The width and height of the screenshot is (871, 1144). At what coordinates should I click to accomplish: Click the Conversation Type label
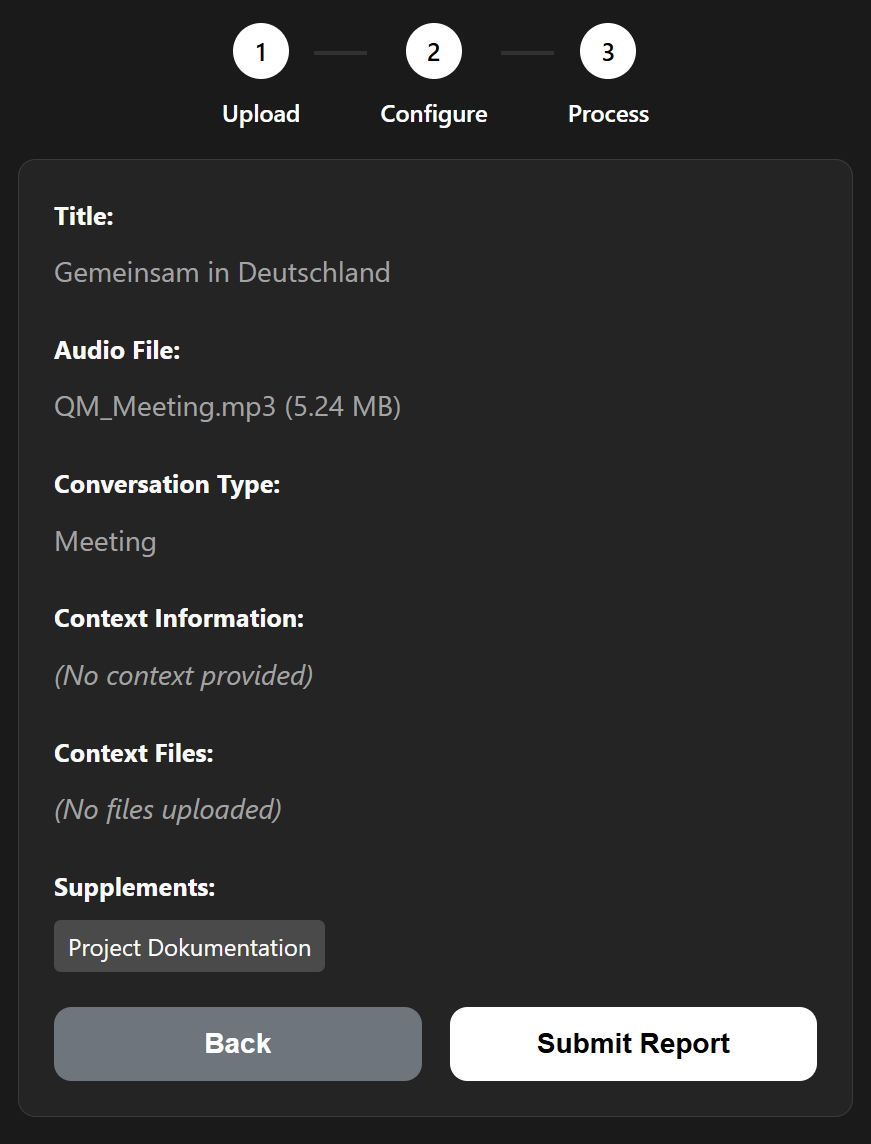pyautogui.click(x=167, y=484)
